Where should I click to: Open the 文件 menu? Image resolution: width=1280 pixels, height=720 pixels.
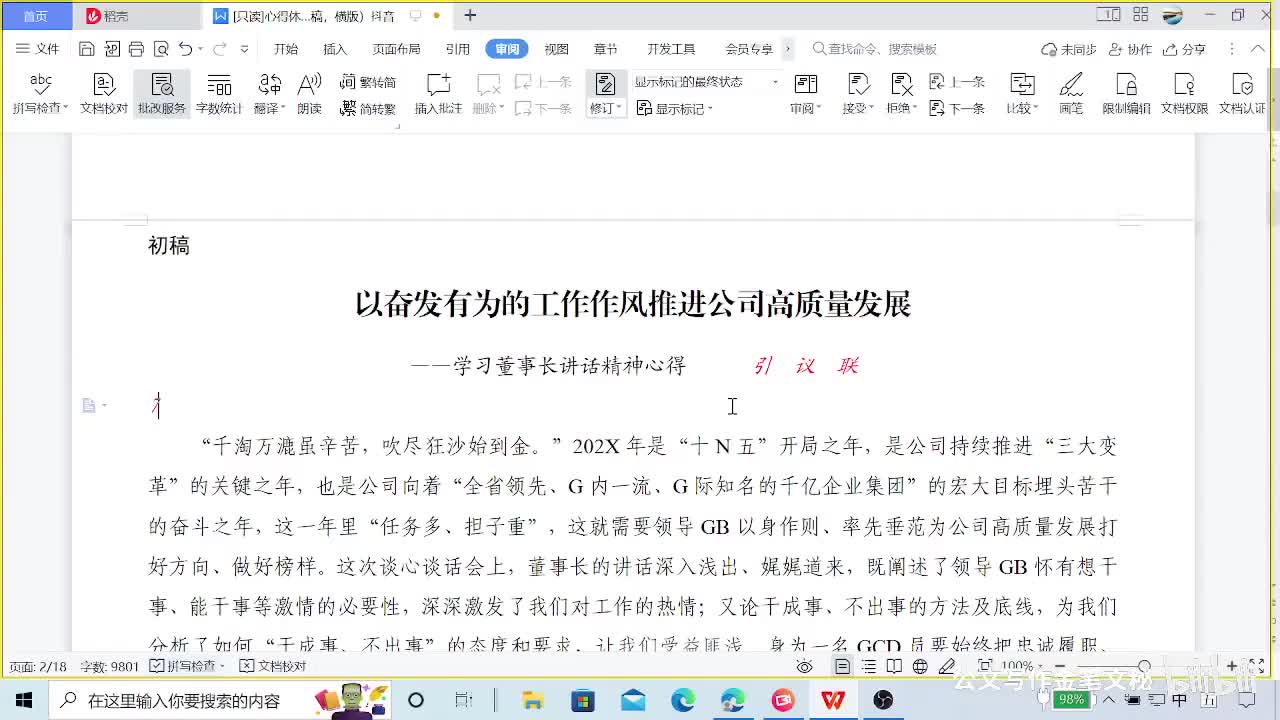click(38, 49)
